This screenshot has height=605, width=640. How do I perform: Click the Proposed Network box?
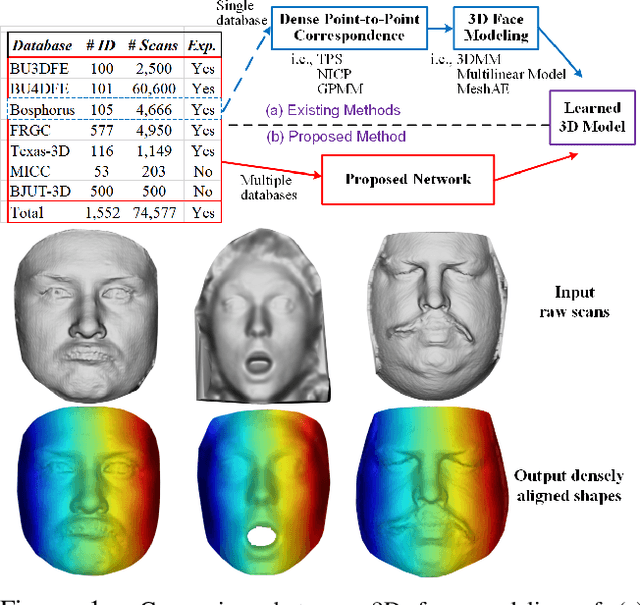408,180
